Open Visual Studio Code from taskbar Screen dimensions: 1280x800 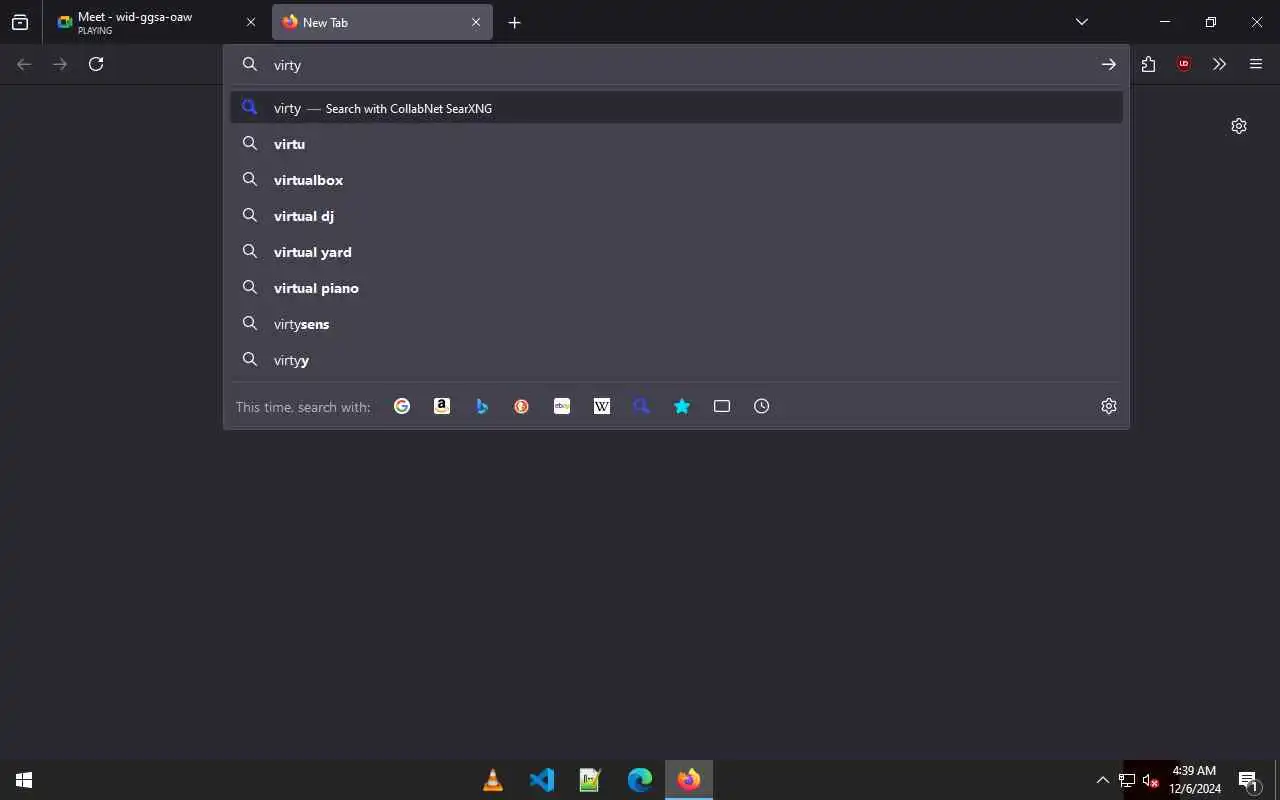pos(542,780)
